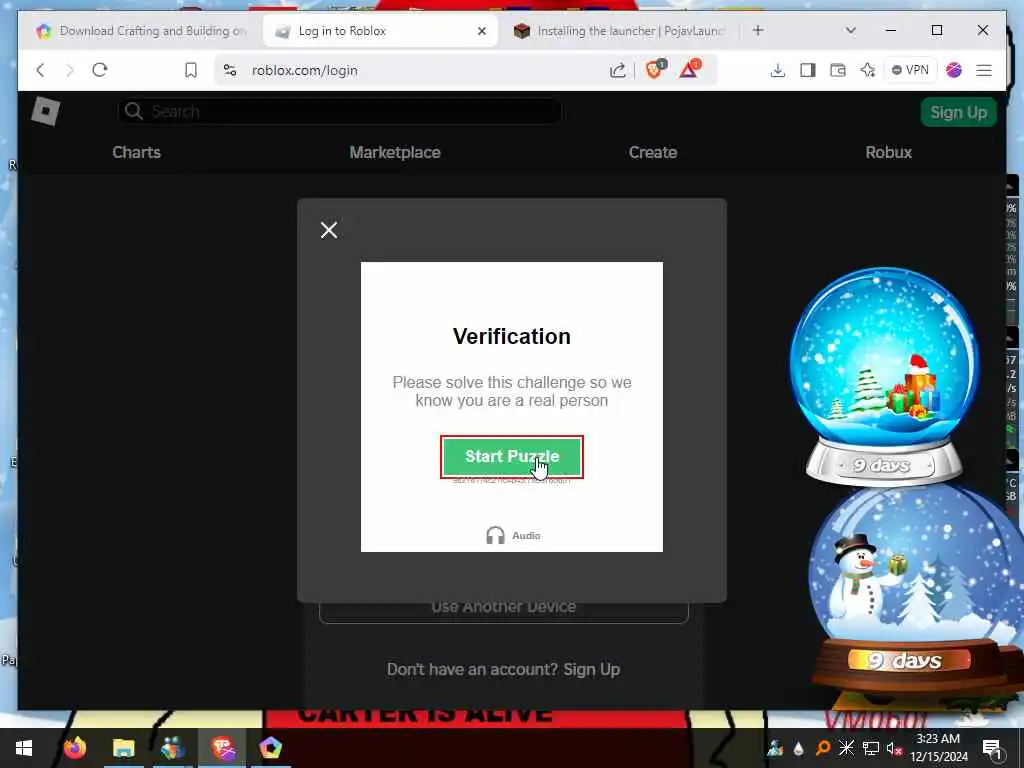Click the upper snow globe widget
This screenshot has height=768, width=1024.
884,376
